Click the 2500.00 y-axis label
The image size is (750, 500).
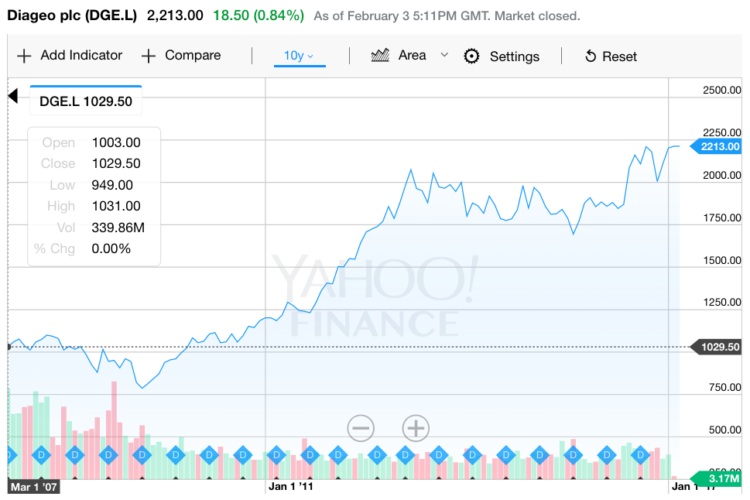tap(722, 90)
